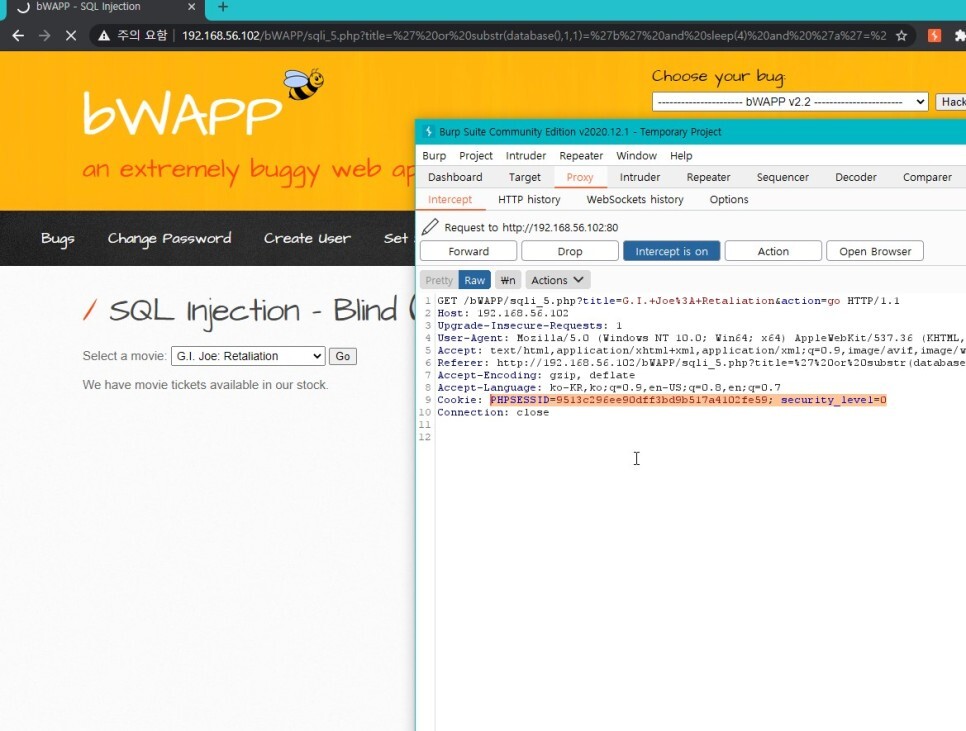Bookmark this page with star icon
This screenshot has height=731, width=966.
[x=901, y=36]
